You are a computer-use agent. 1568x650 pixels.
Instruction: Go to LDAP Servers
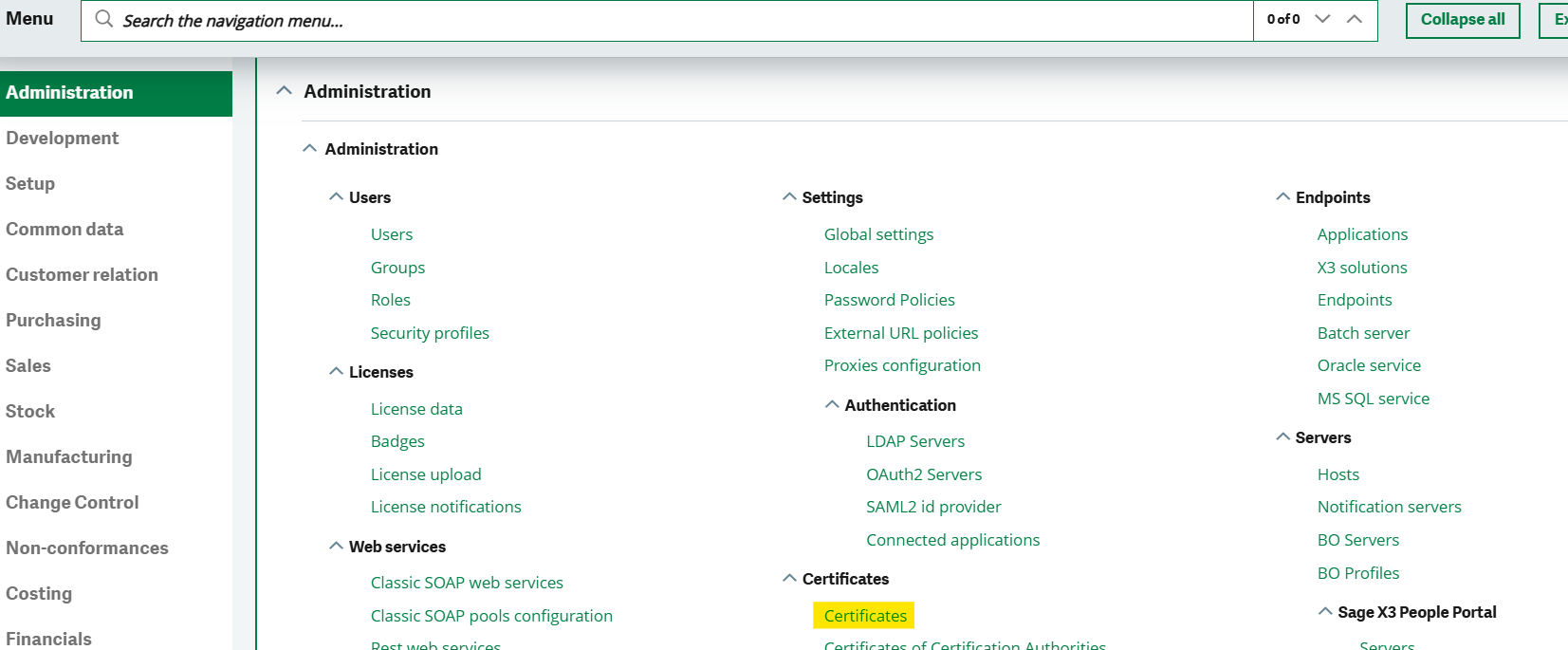tap(915, 441)
